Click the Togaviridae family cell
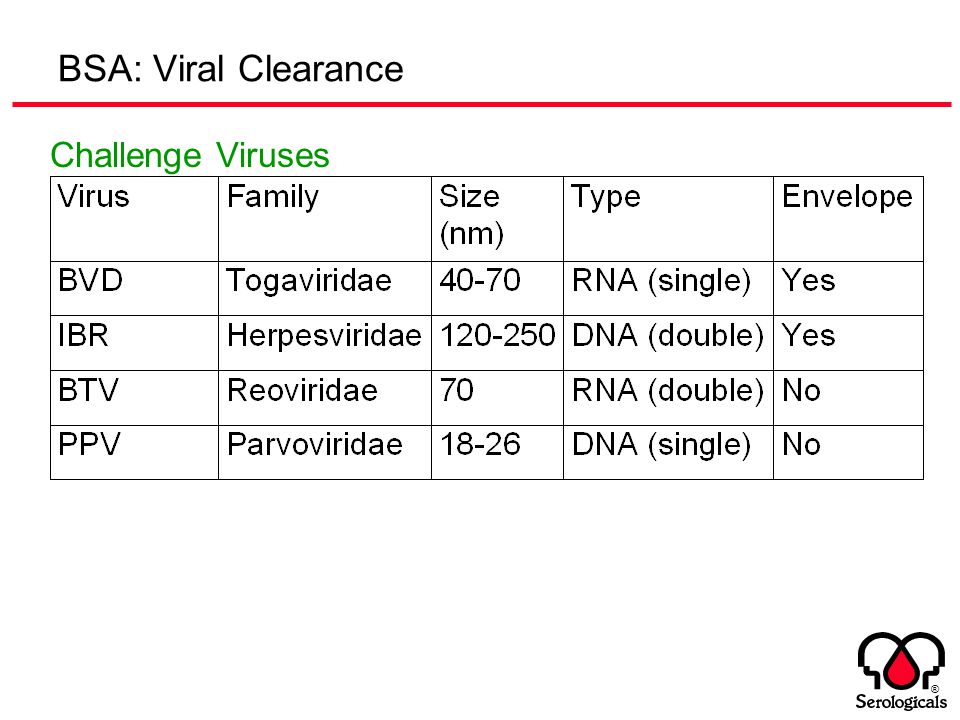This screenshot has height=720, width=960. [325, 288]
